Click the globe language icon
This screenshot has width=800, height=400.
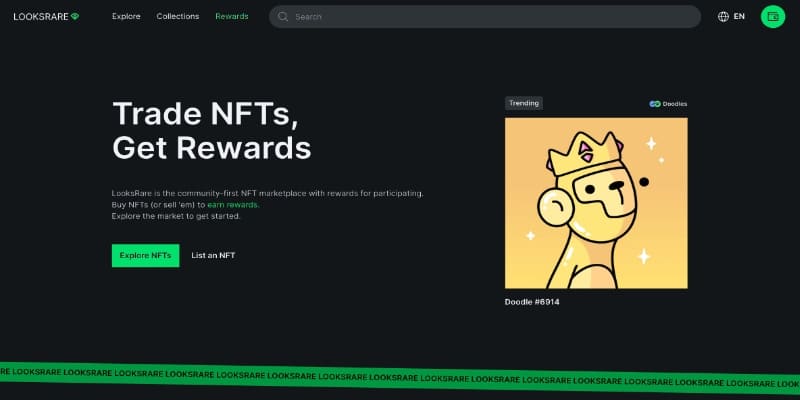pyautogui.click(x=723, y=16)
